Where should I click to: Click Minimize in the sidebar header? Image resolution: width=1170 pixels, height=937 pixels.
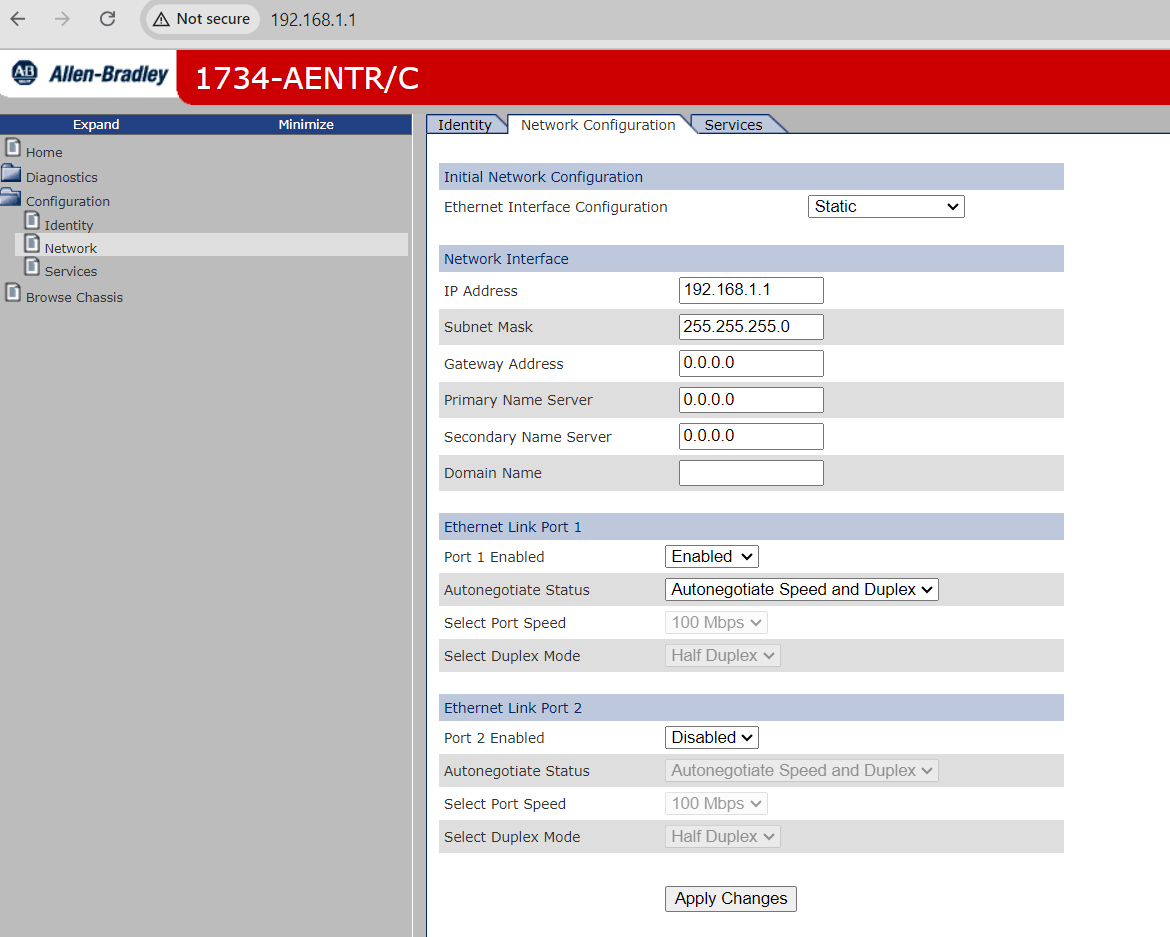(x=306, y=125)
